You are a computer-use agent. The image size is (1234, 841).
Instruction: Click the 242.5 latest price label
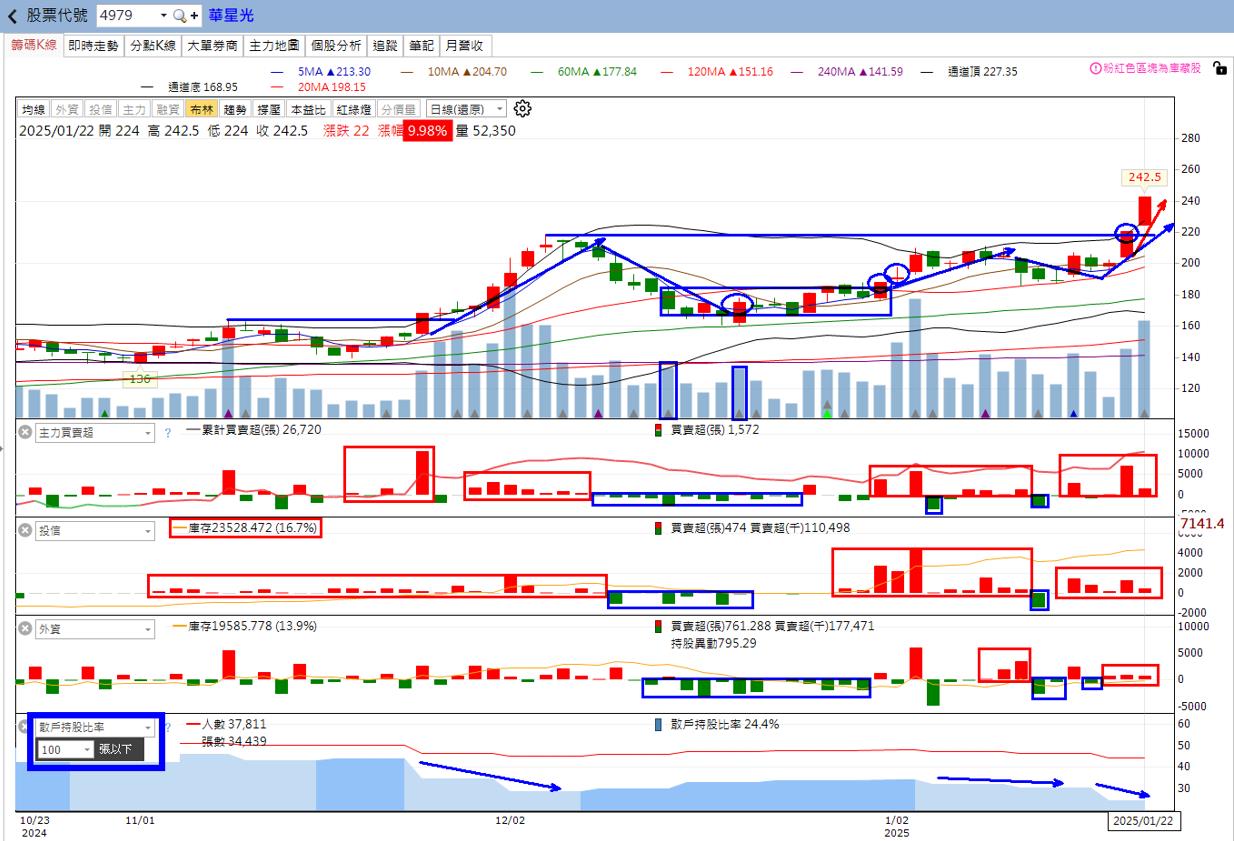point(1145,177)
